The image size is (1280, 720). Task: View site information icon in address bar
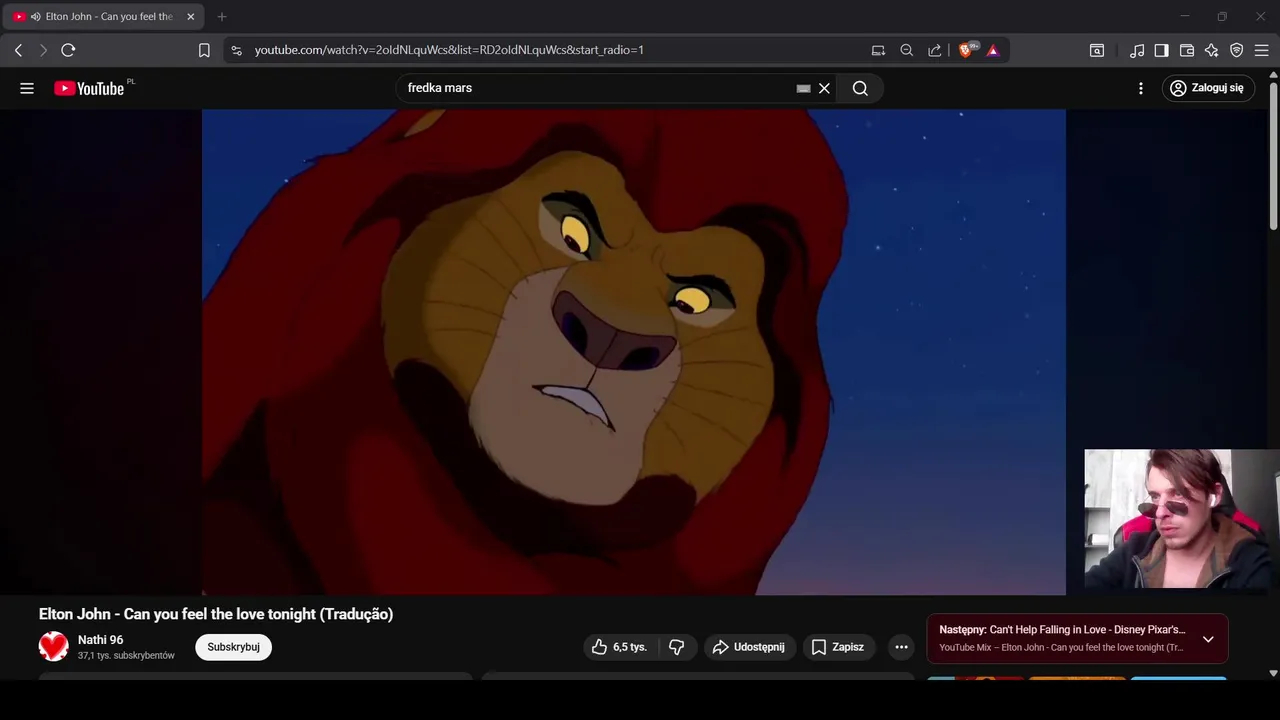(x=236, y=50)
